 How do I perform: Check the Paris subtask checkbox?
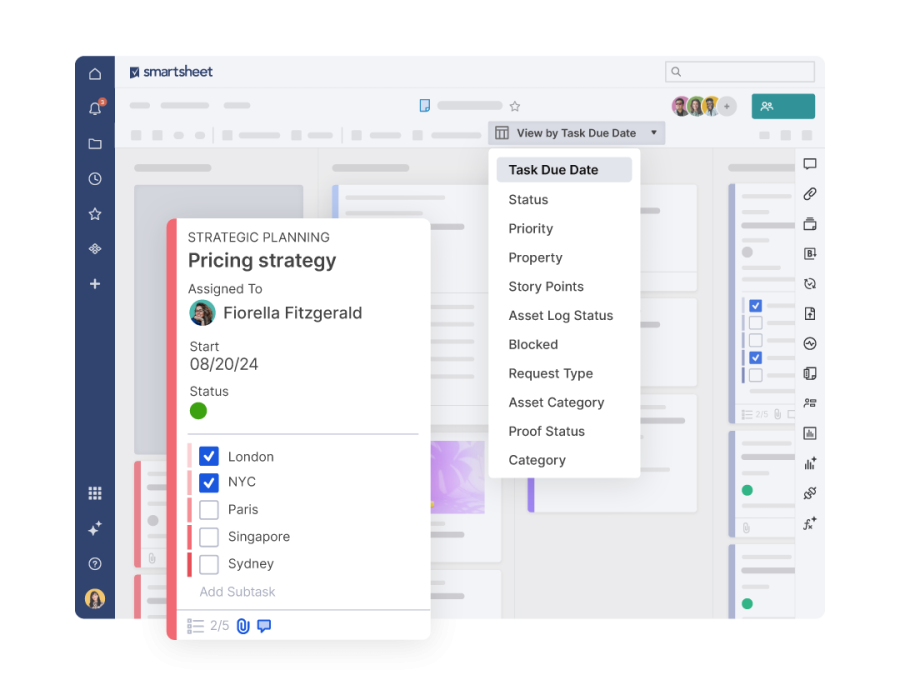[x=208, y=509]
